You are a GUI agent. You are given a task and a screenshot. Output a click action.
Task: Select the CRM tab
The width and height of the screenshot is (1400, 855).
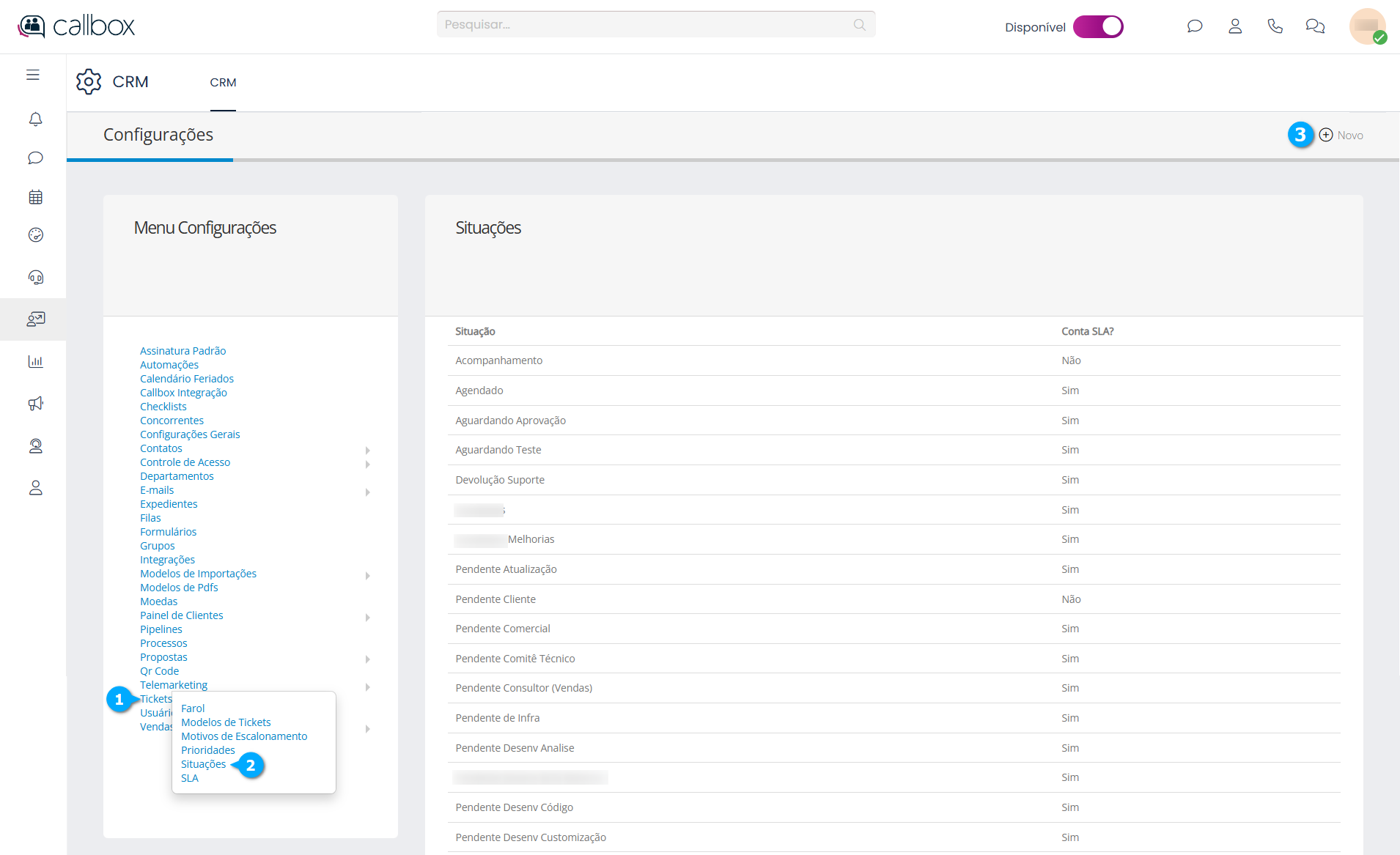click(x=223, y=83)
